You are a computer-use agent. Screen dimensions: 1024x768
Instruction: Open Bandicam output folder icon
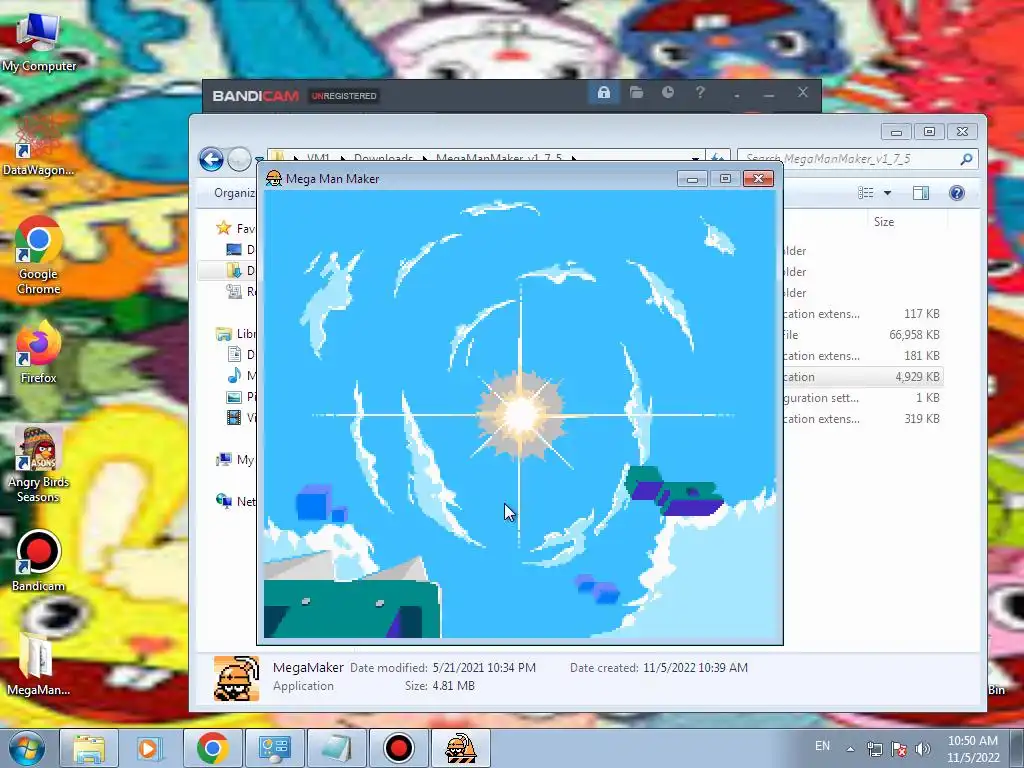point(636,93)
